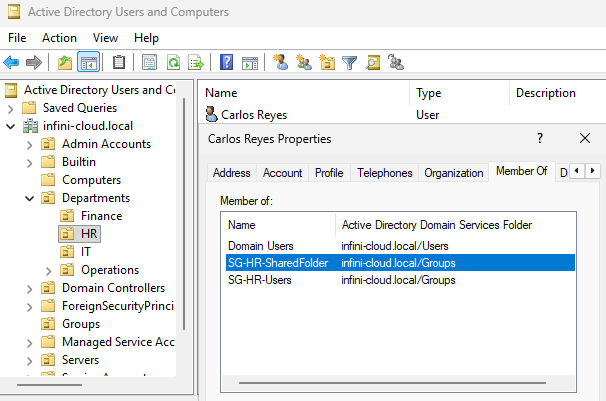
Task: Click the Forward arrow toolbar icon
Action: 34,62
